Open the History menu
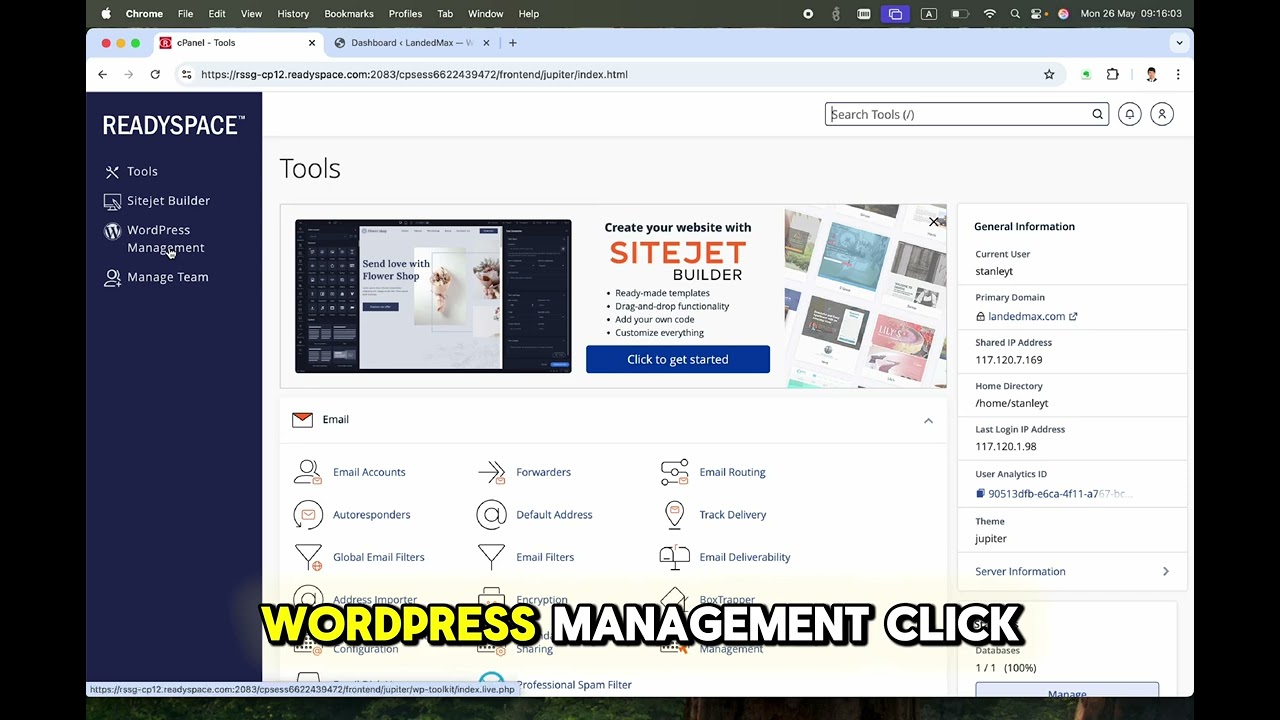Screen dimensions: 1280x720 tap(293, 14)
